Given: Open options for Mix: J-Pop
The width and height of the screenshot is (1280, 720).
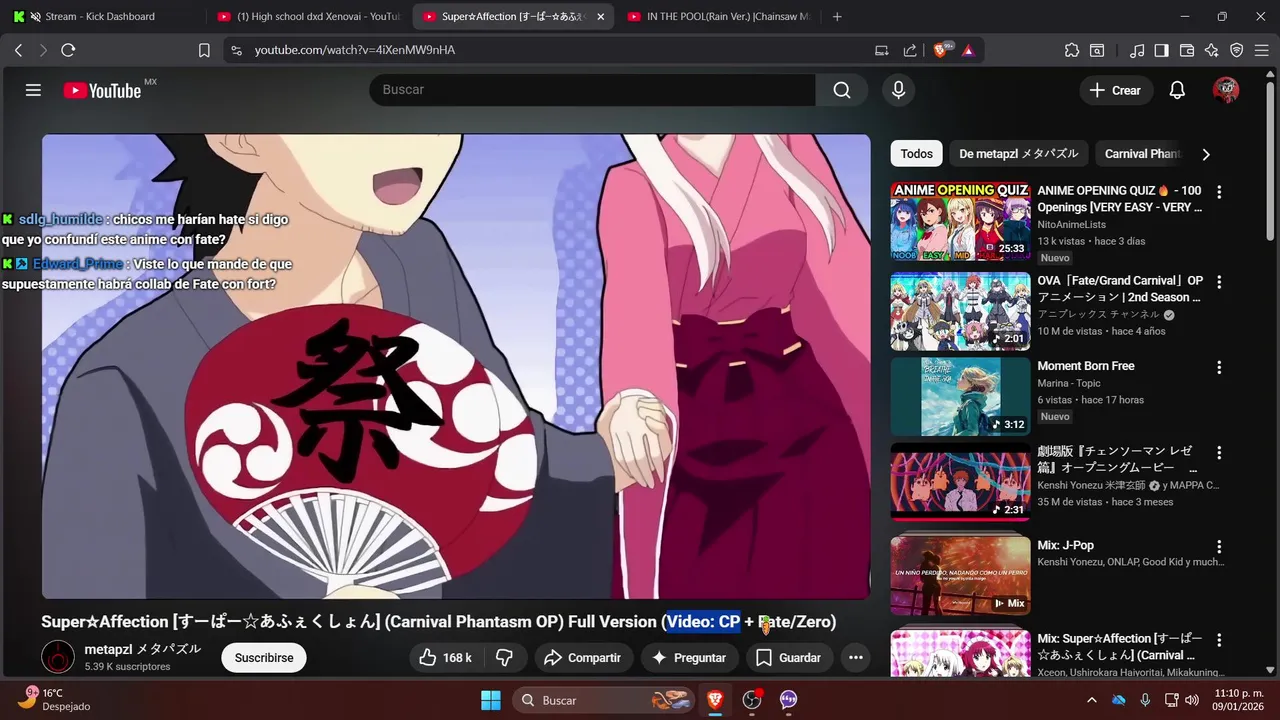Looking at the screenshot, I should (x=1219, y=547).
